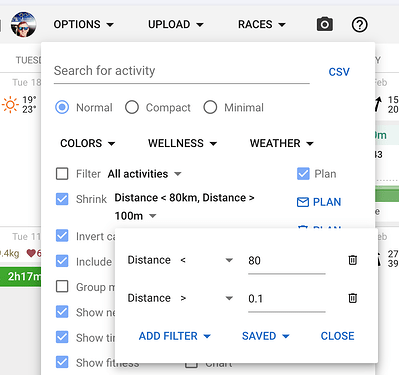The height and width of the screenshot is (375, 399).
Task: Click the camera screenshot icon
Action: [324, 24]
